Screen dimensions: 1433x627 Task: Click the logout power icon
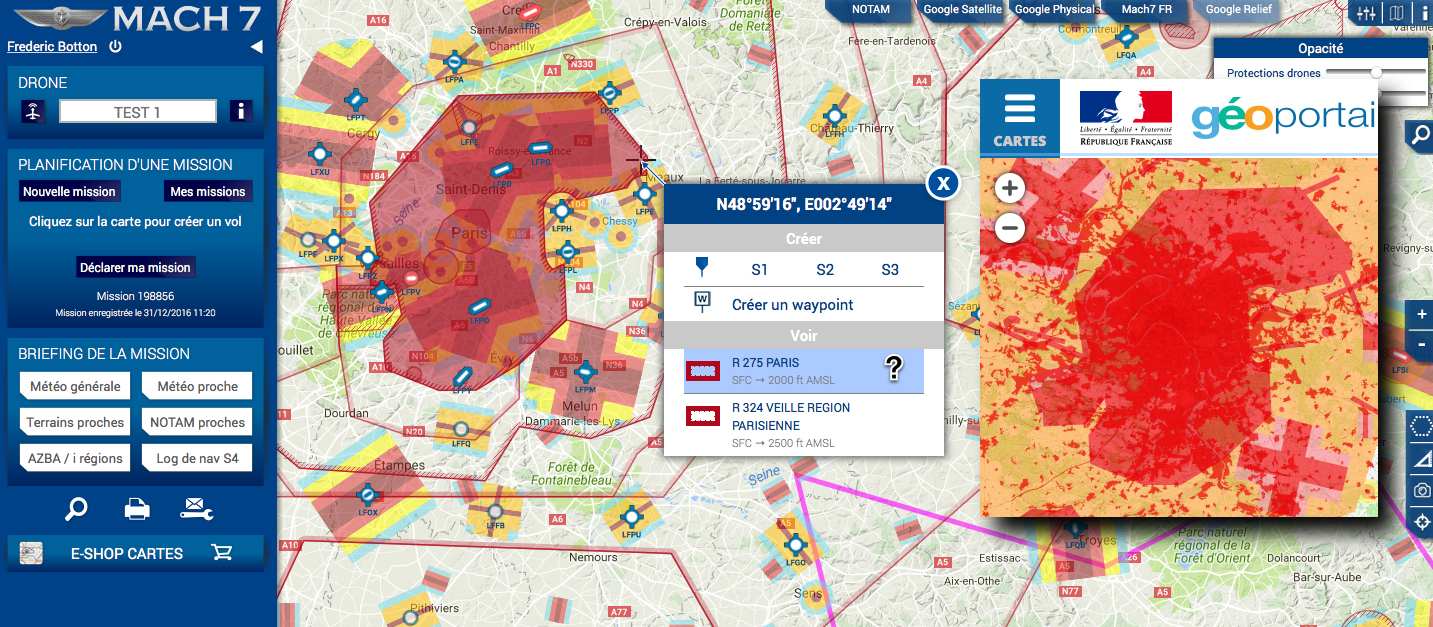(116, 46)
